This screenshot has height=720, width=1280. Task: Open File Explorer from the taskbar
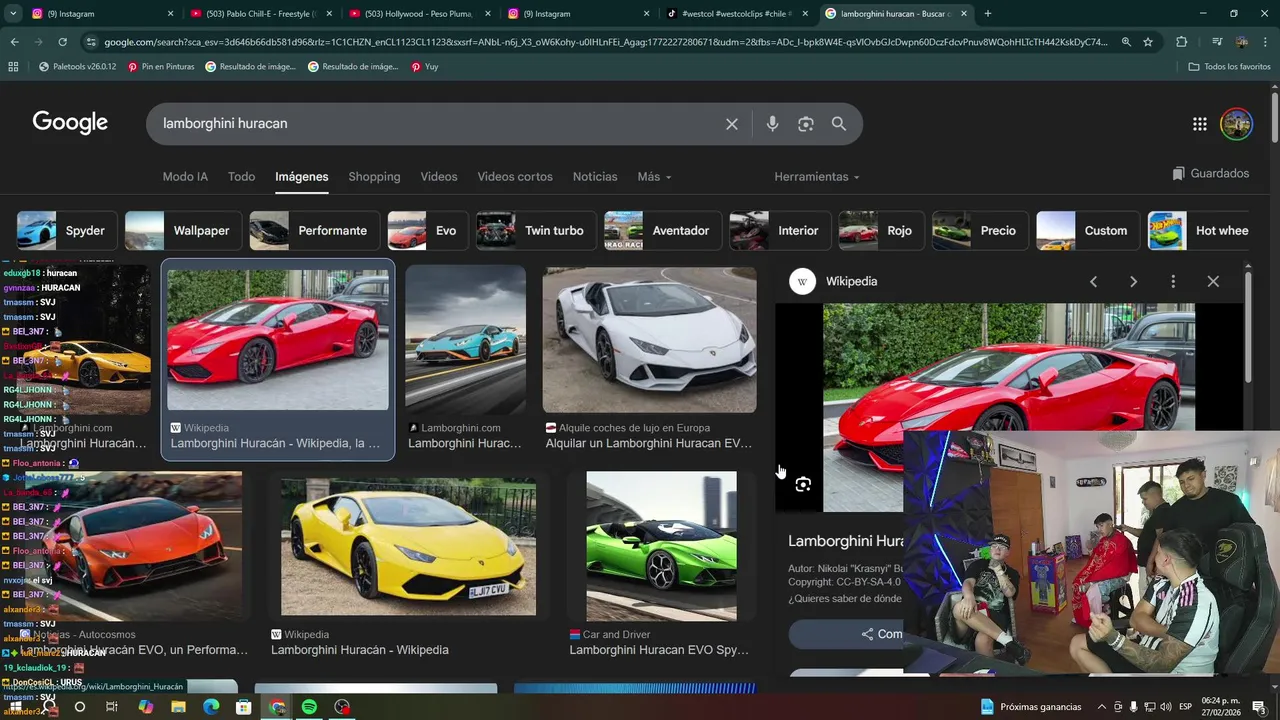178,707
